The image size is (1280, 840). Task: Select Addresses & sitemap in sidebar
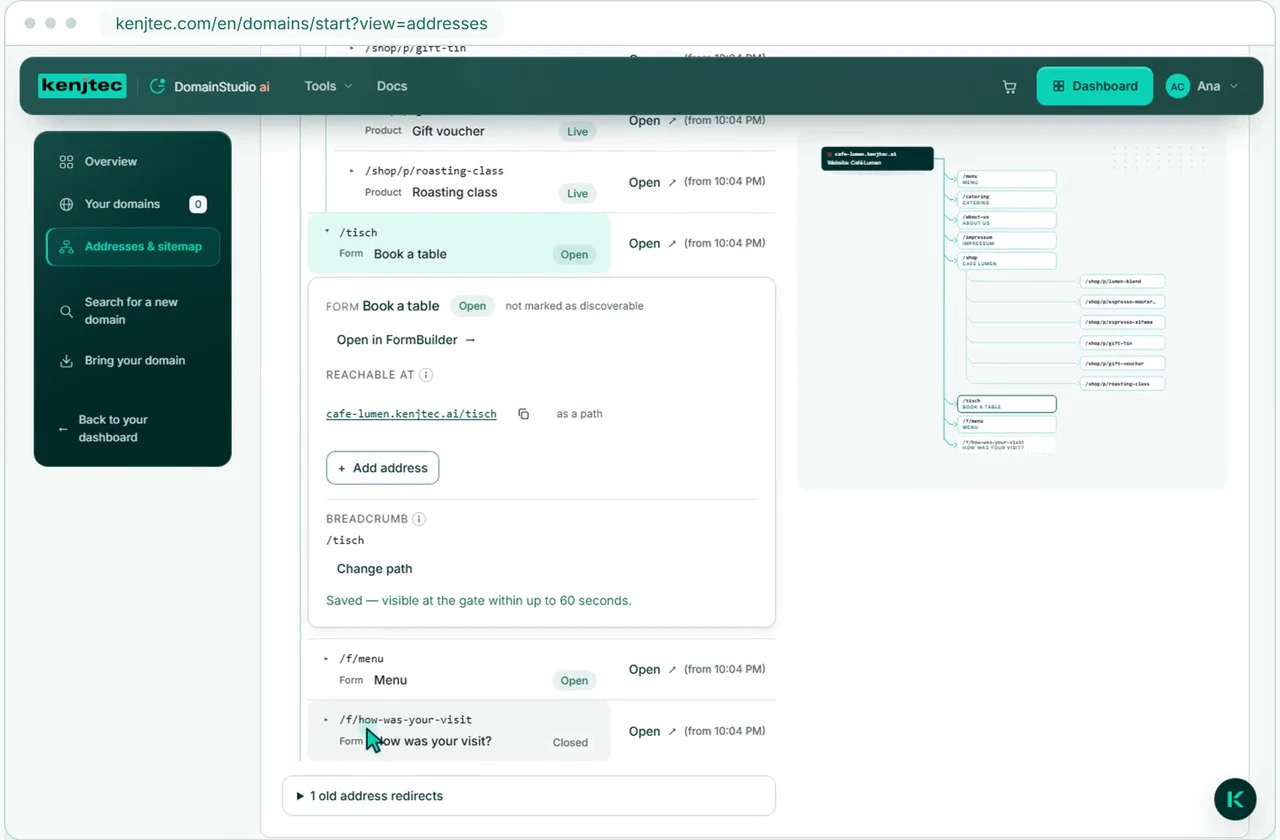tap(133, 247)
